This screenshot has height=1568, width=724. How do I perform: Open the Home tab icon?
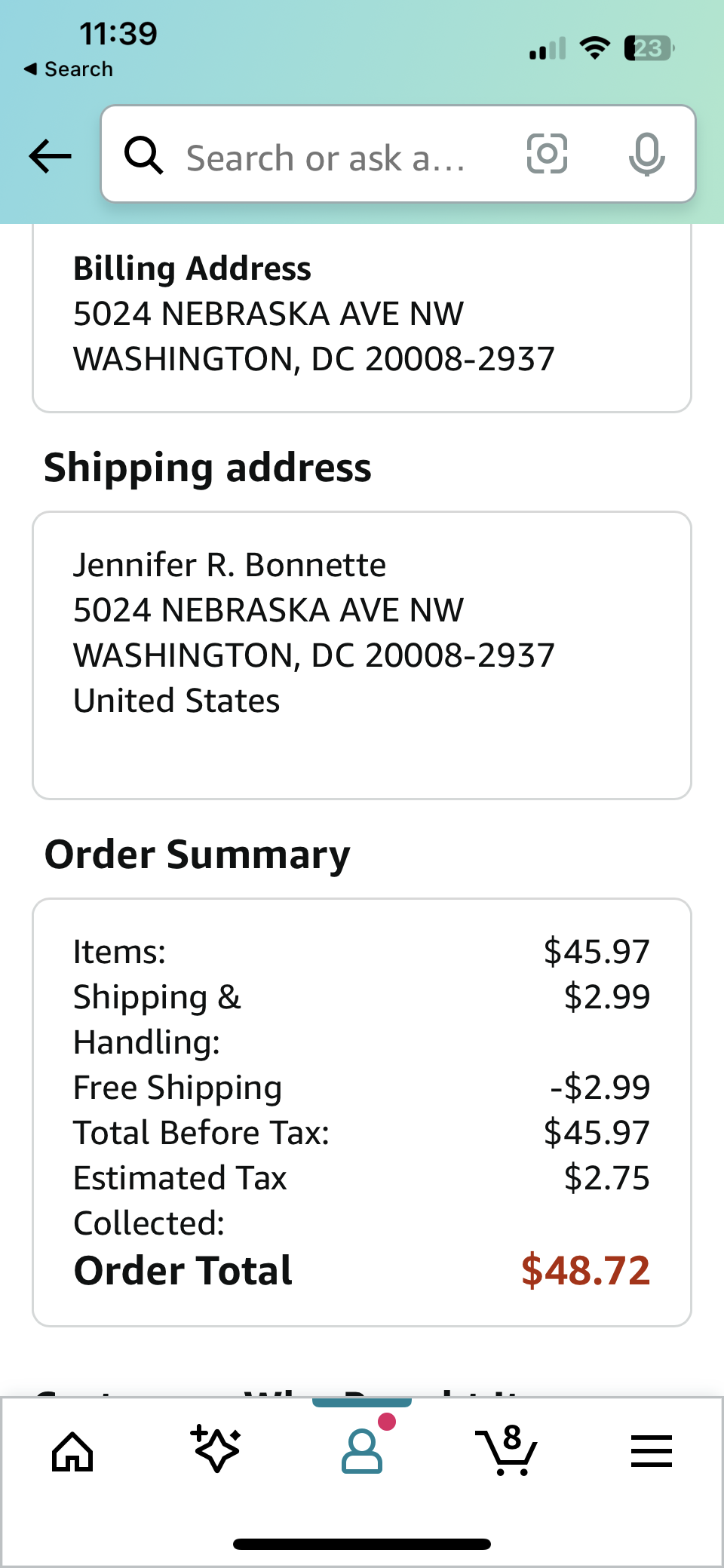[x=72, y=1450]
